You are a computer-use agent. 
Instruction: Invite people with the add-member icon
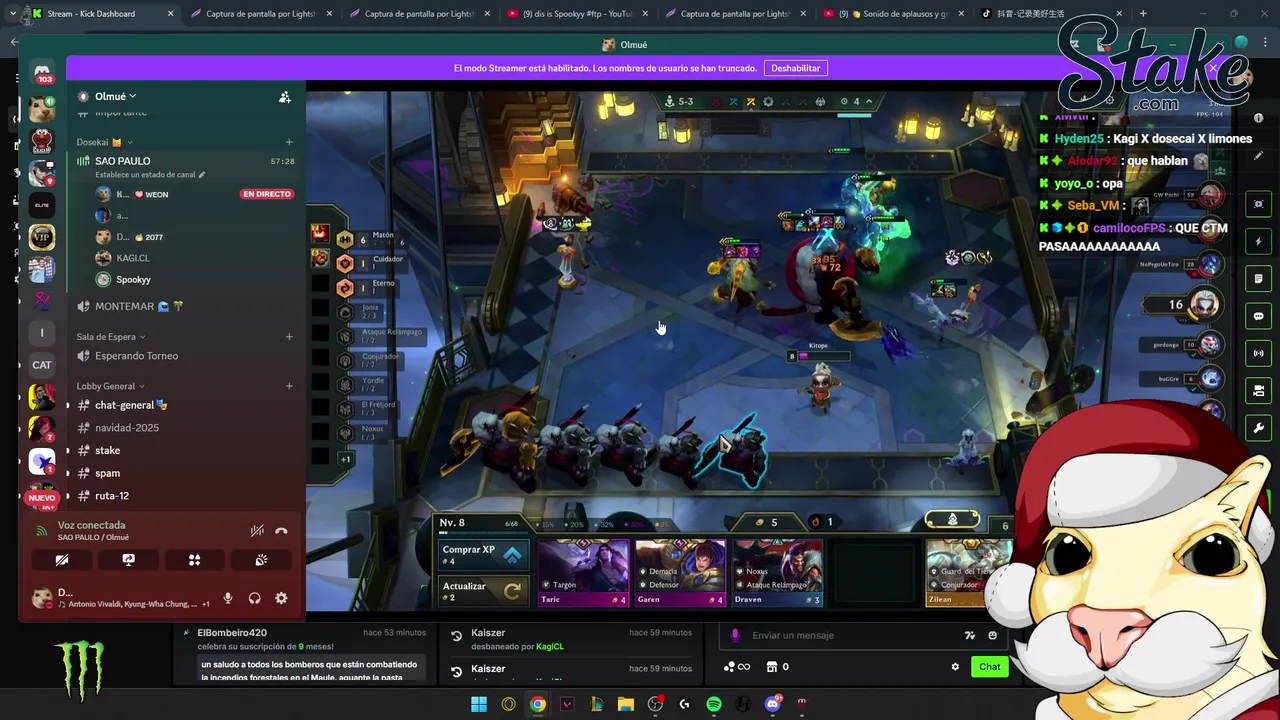(x=285, y=97)
